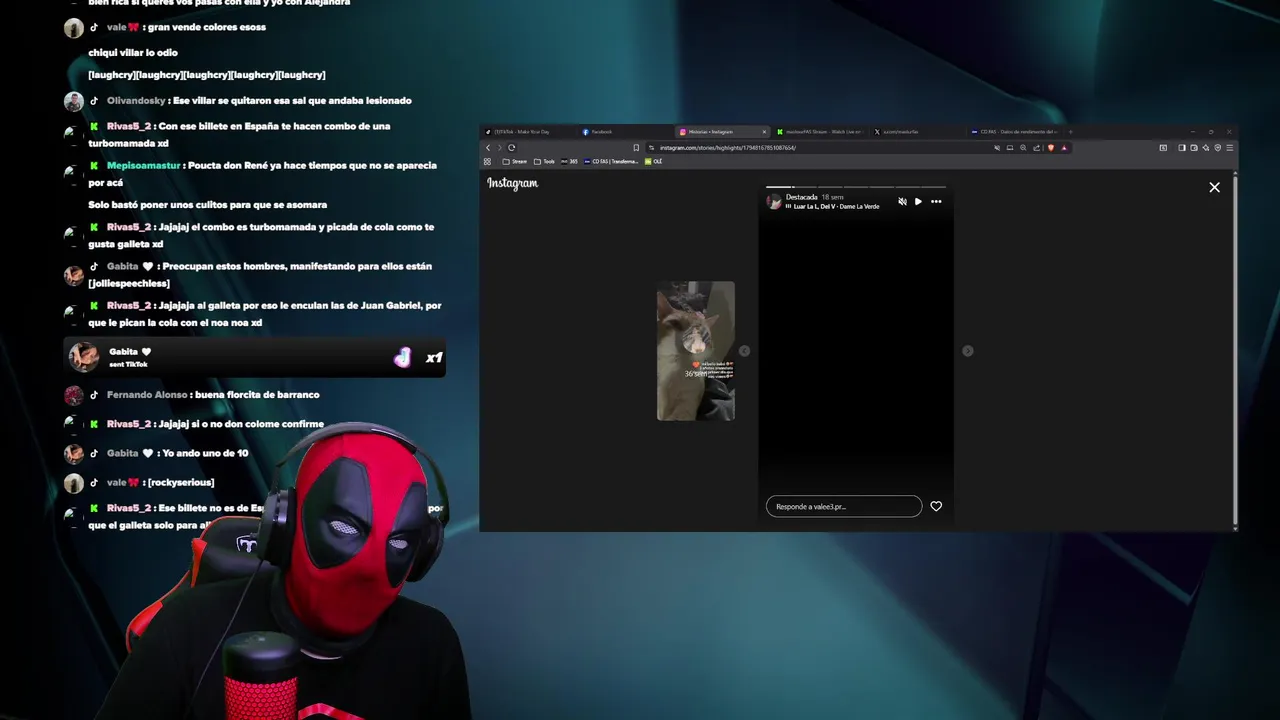
Task: Unmute the Instagram story audio
Action: 902,202
